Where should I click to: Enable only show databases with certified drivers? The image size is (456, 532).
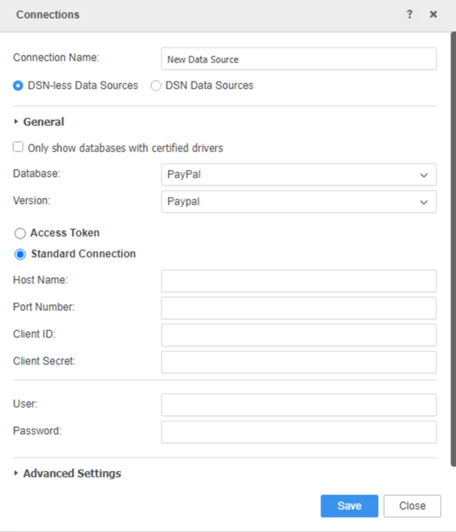tap(18, 147)
